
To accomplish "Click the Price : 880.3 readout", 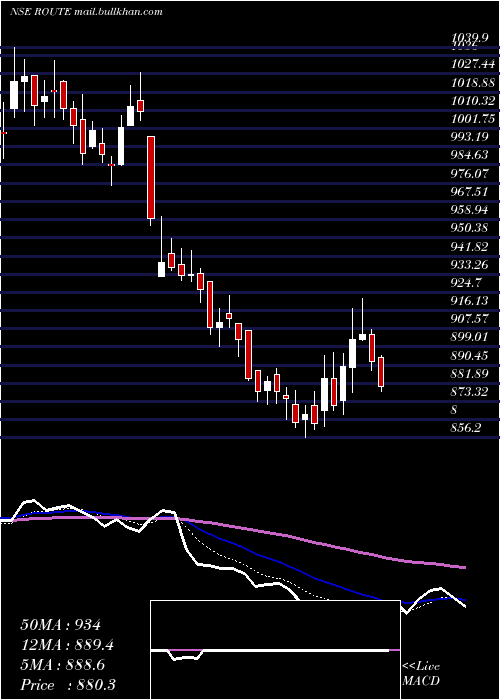I will (68, 685).
